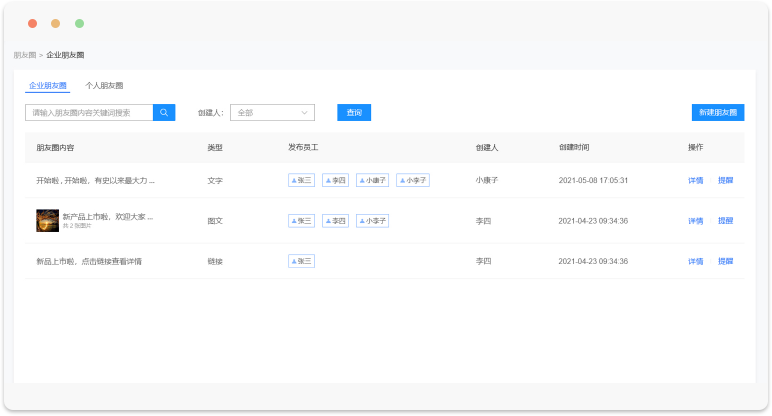Click 提醒 for the 文字 type post
This screenshot has width=772, height=416.
click(725, 181)
